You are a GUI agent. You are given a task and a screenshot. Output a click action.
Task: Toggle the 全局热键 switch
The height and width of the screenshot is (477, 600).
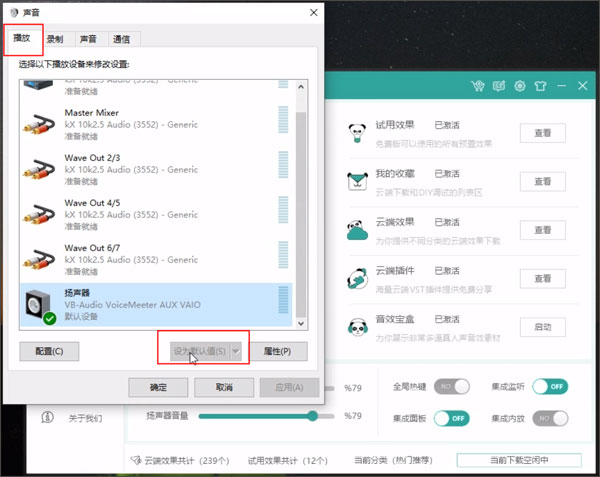(x=452, y=386)
